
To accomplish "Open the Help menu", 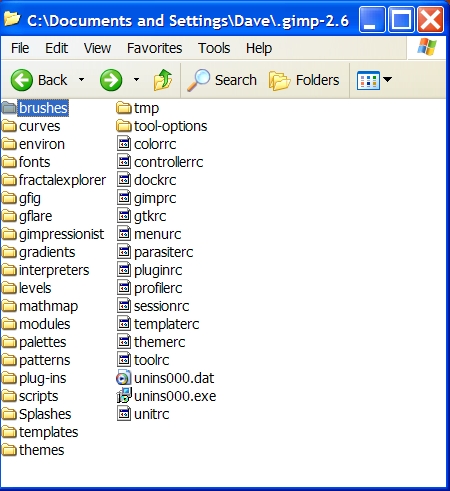I will pos(259,49).
